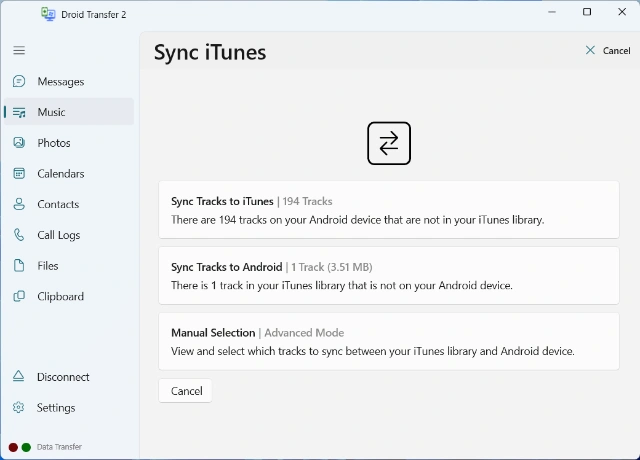Toggle the hamburger navigation menu
640x460 pixels.
coord(19,50)
